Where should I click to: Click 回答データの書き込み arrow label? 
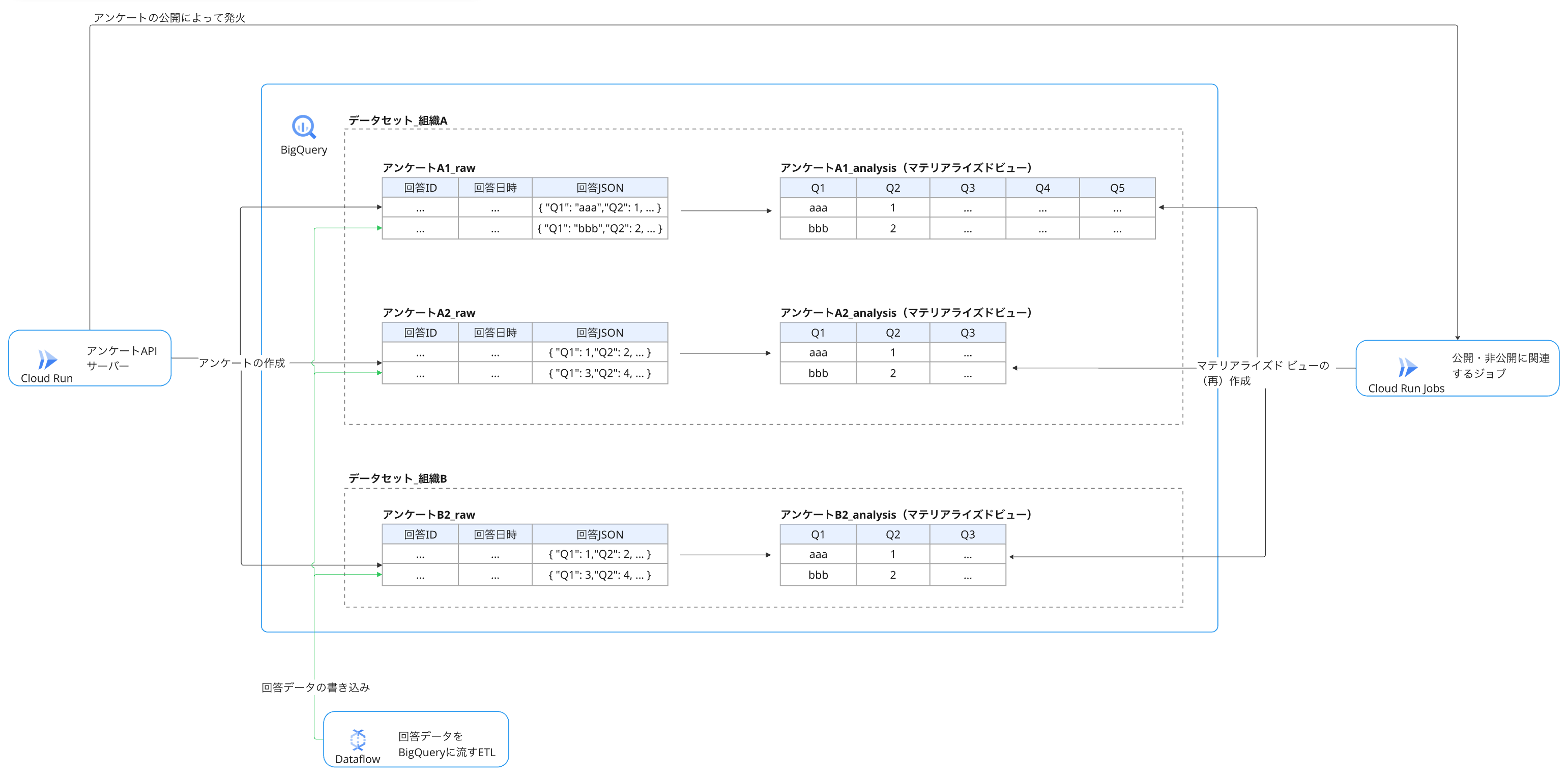[x=315, y=687]
